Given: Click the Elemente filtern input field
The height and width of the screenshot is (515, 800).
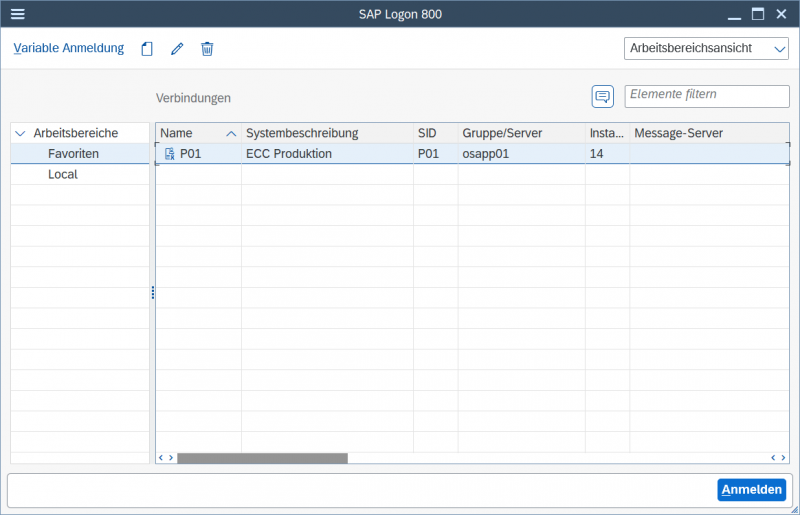Looking at the screenshot, I should (x=707, y=96).
